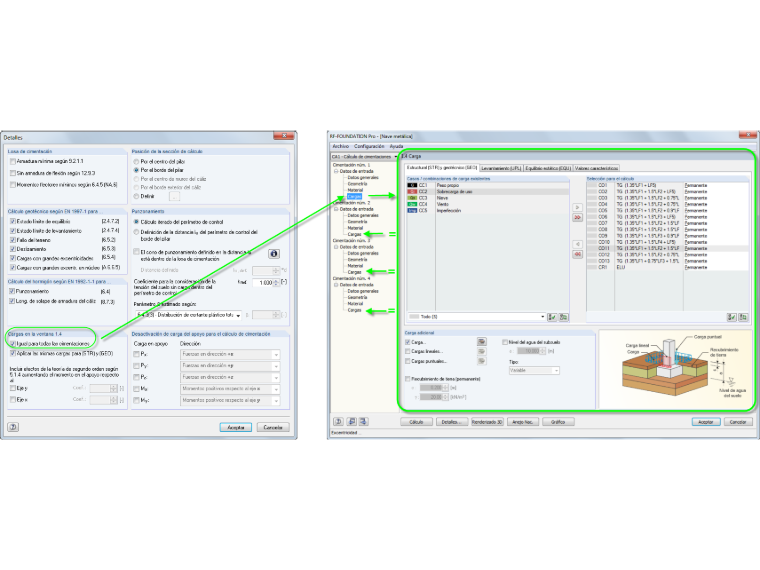Image resolution: width=760 pixels, height=570 pixels.
Task: Click the help icon in RF-FOUNDATION Pro window
Action: tap(338, 422)
